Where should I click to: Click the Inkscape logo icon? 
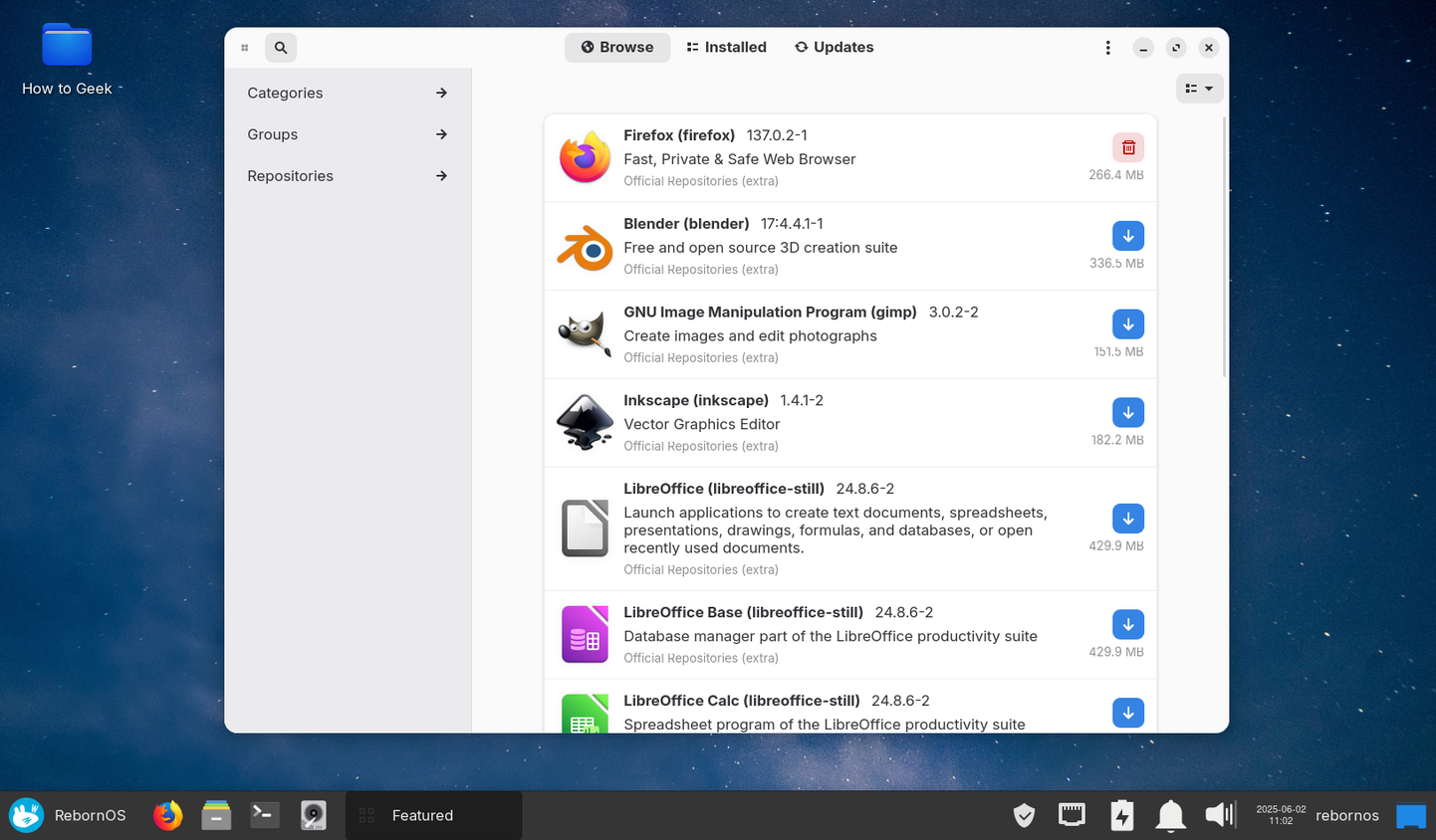point(585,423)
